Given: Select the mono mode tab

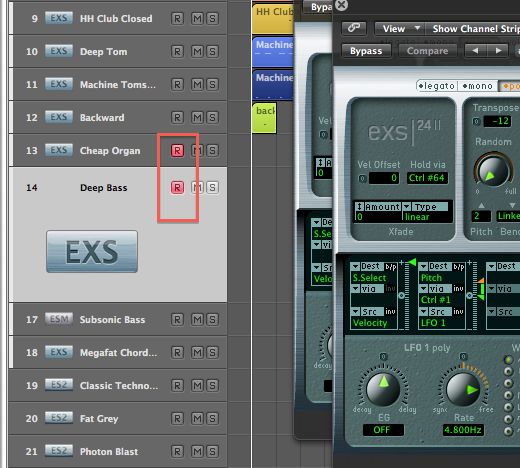Looking at the screenshot, I should 478,86.
